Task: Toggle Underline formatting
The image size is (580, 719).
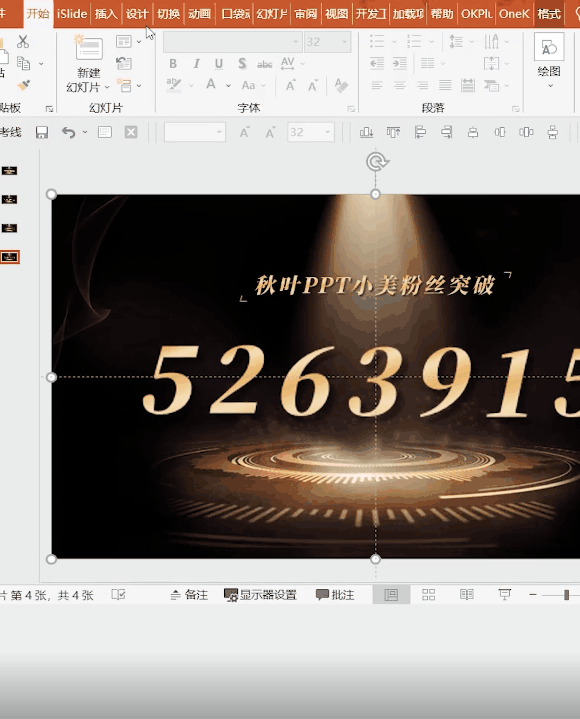Action: point(219,64)
